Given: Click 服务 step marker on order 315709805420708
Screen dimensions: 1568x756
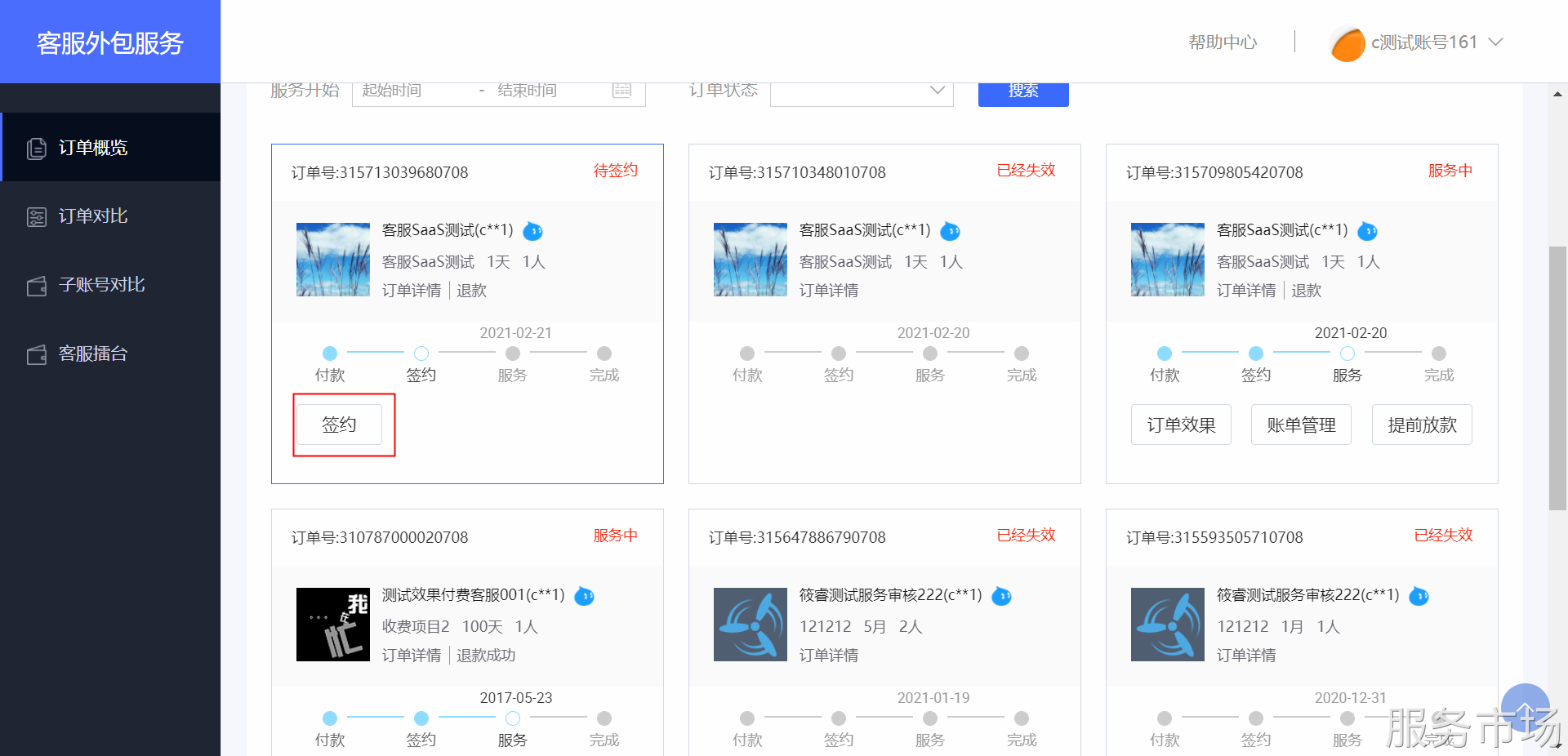Looking at the screenshot, I should point(1347,354).
